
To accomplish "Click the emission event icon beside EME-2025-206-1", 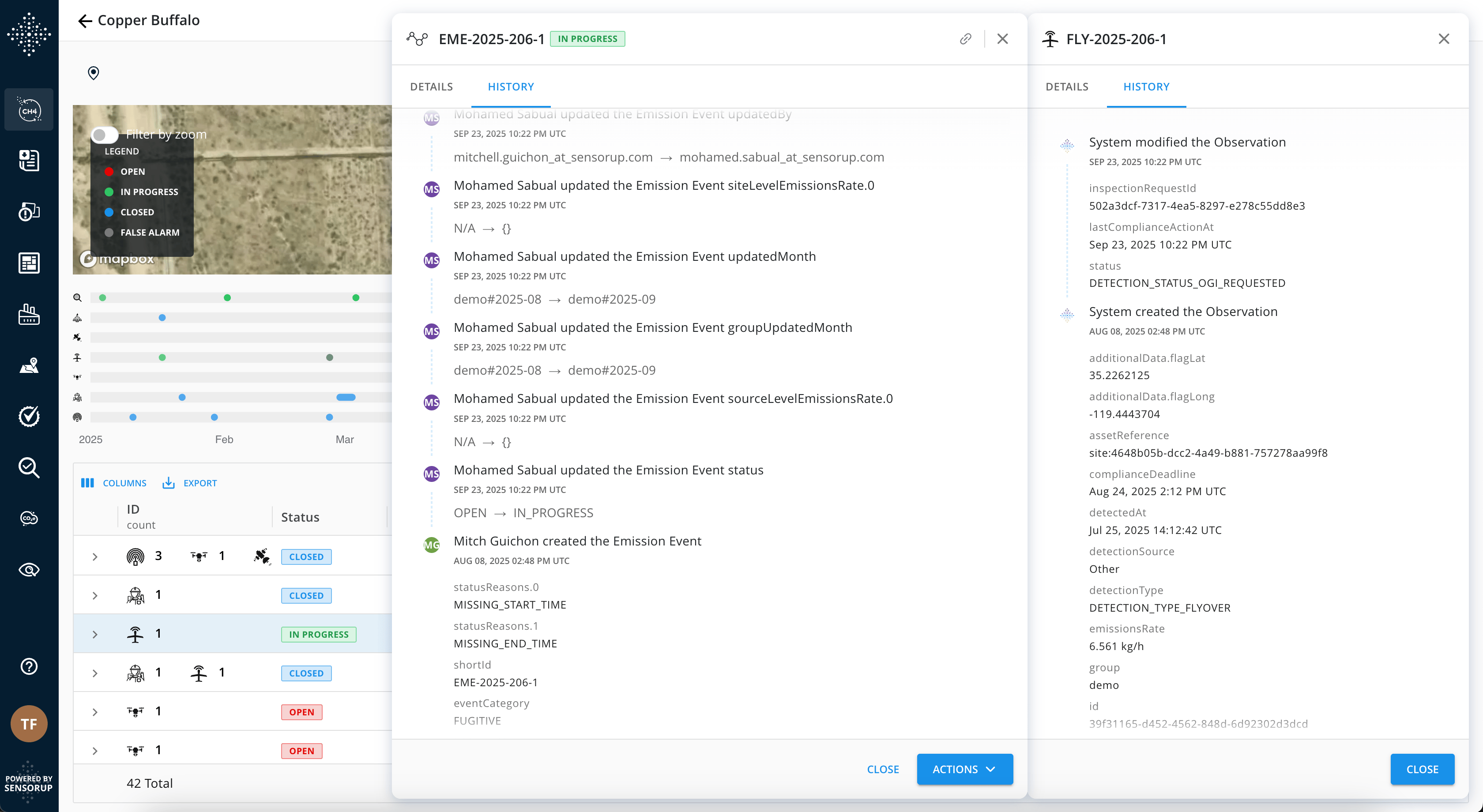I will pos(417,38).
